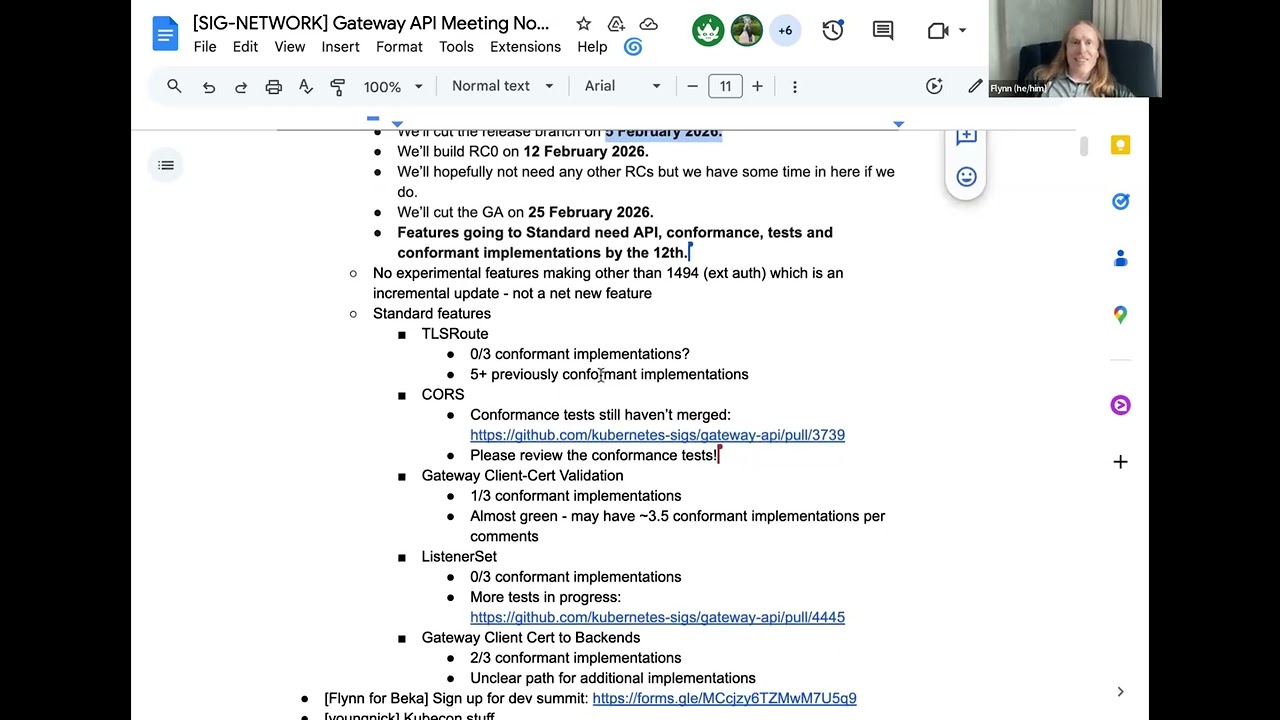Open Google Keep in side panel
The width and height of the screenshot is (1280, 720).
1120,145
